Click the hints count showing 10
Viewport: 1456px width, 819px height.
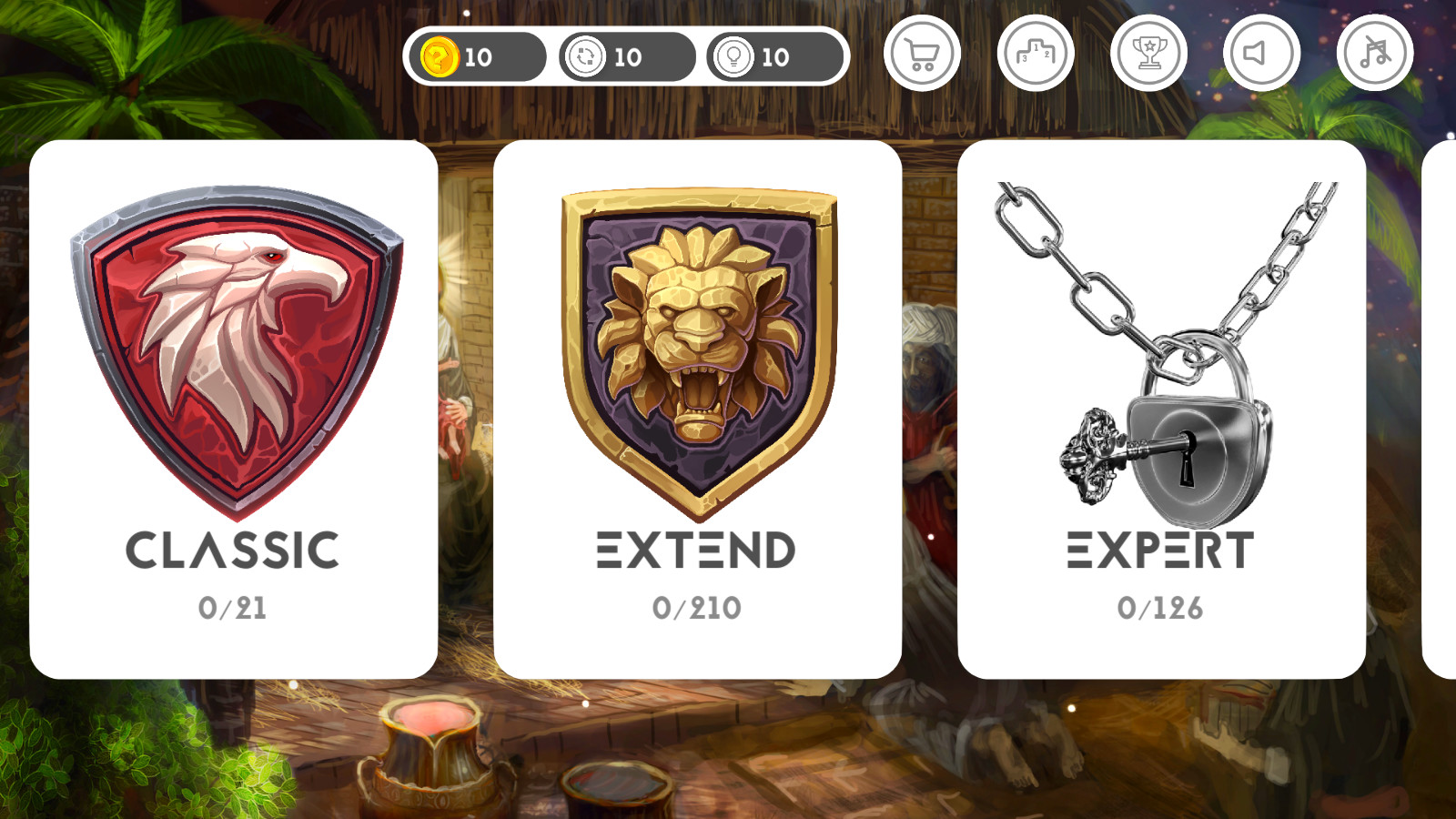775,57
